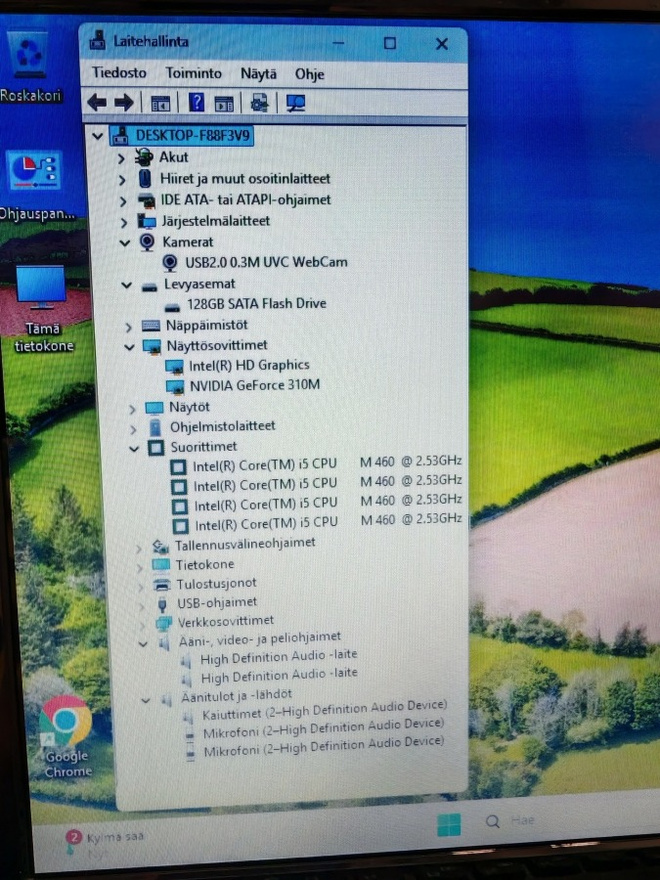Collapse the Suorittimet category
Image resolution: width=660 pixels, height=880 pixels.
tap(134, 448)
